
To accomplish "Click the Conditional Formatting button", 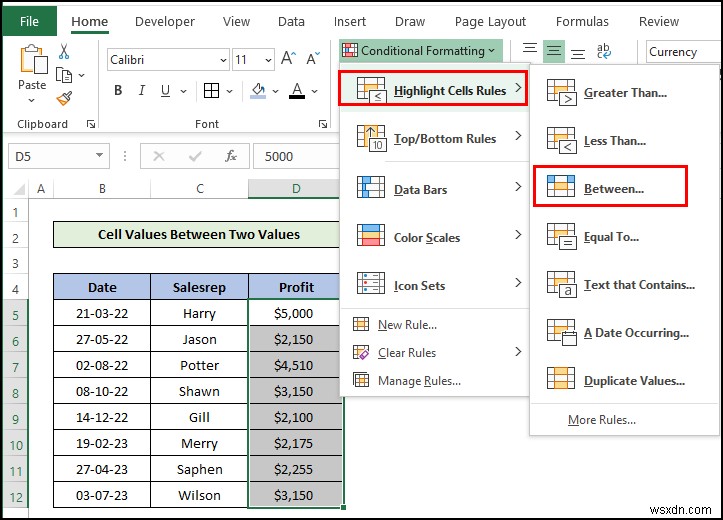I will coord(421,50).
